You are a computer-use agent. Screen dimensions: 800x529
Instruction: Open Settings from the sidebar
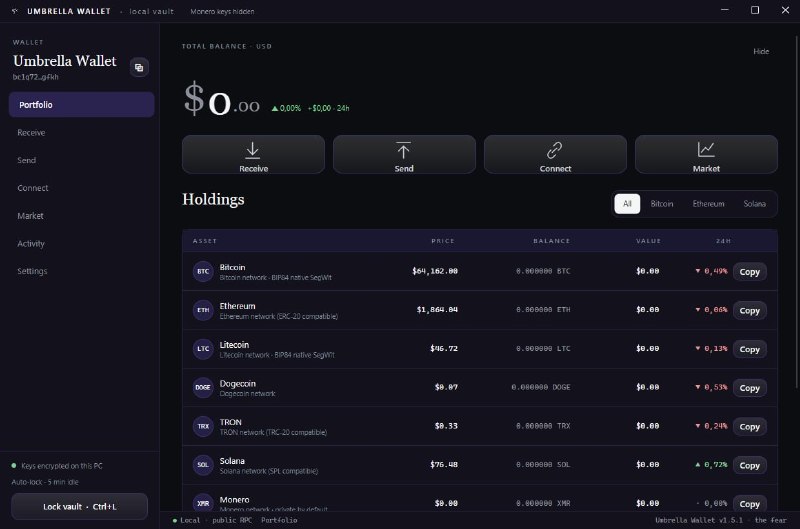coord(32,271)
